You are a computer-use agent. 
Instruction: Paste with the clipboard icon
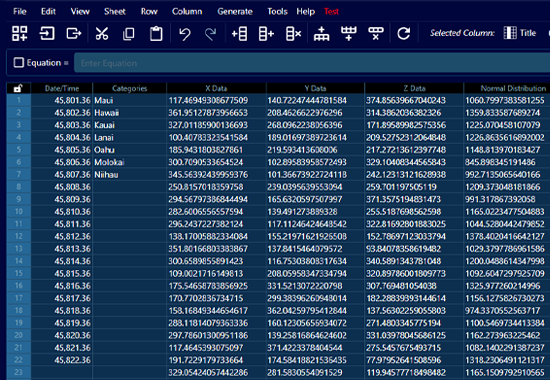pos(156,34)
